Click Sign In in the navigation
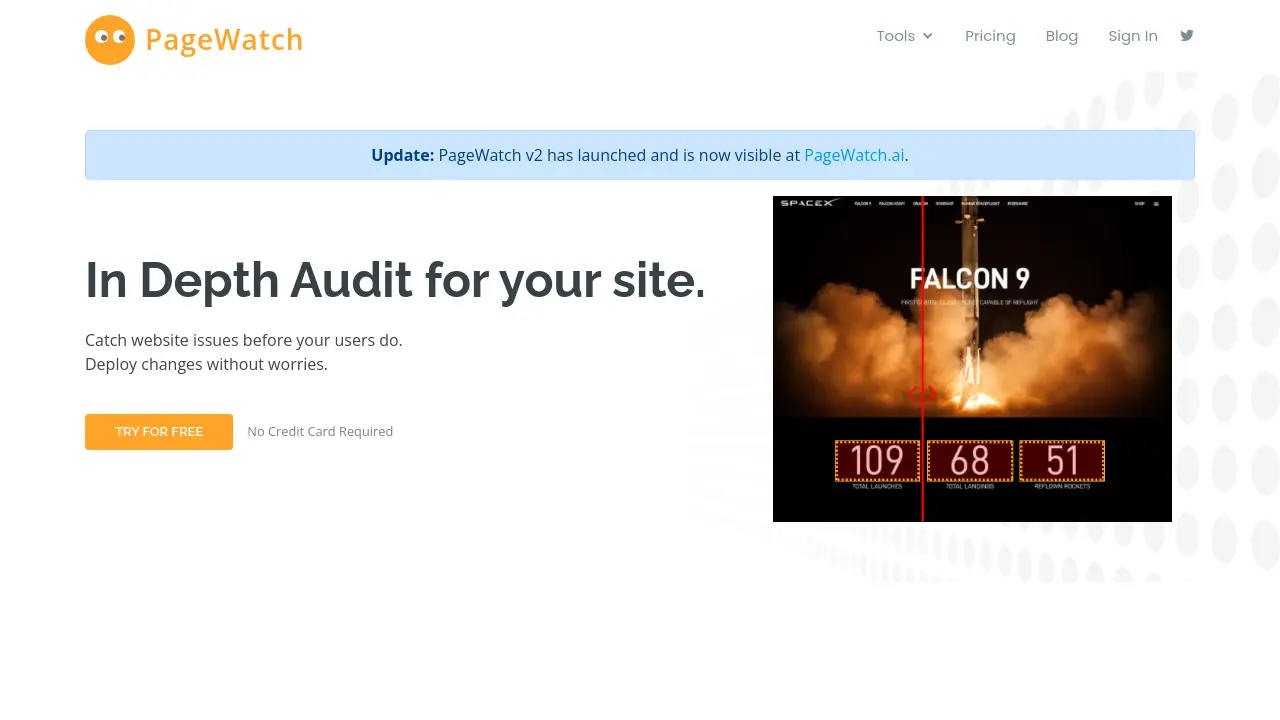This screenshot has height=720, width=1280. (1133, 36)
